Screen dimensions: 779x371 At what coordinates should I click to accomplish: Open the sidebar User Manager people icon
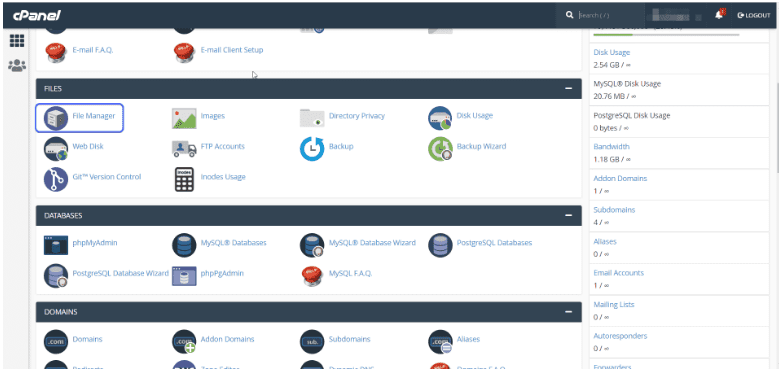[17, 65]
